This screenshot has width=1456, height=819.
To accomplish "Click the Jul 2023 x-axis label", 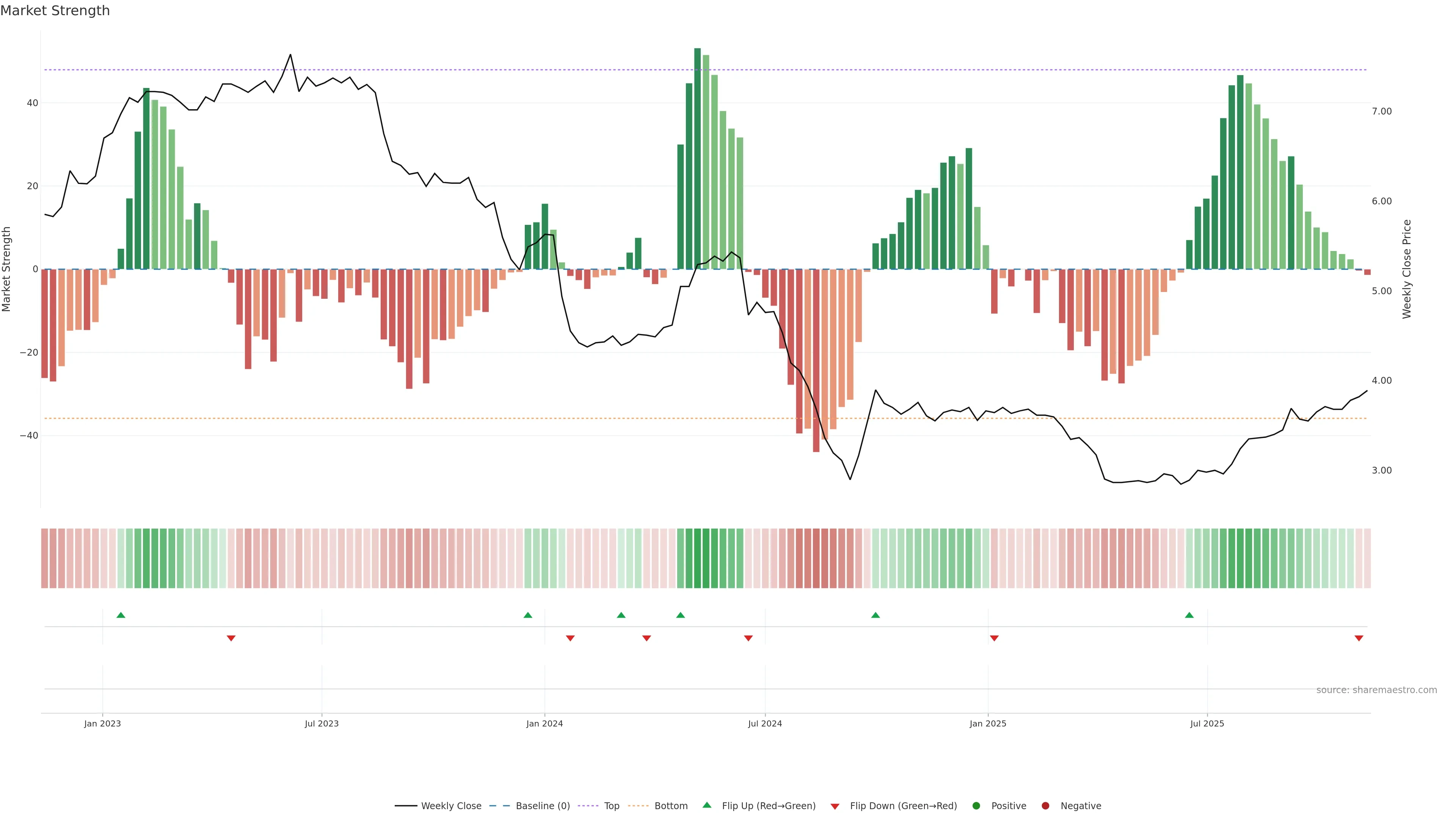I will pyautogui.click(x=322, y=723).
